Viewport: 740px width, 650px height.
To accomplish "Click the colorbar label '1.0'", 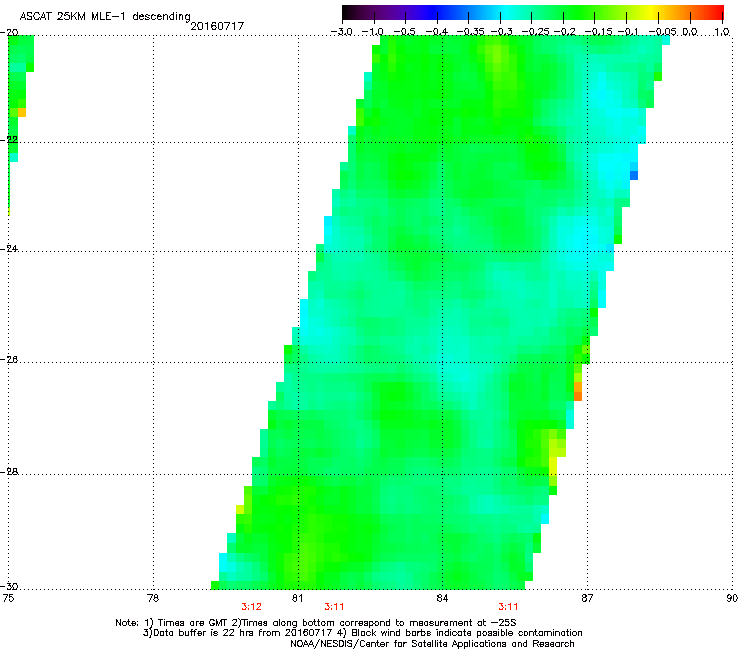I will coord(722,32).
